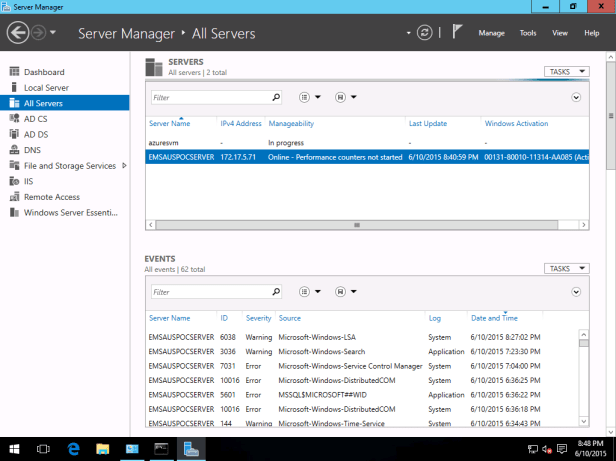Click the Windows Start button

point(14,450)
